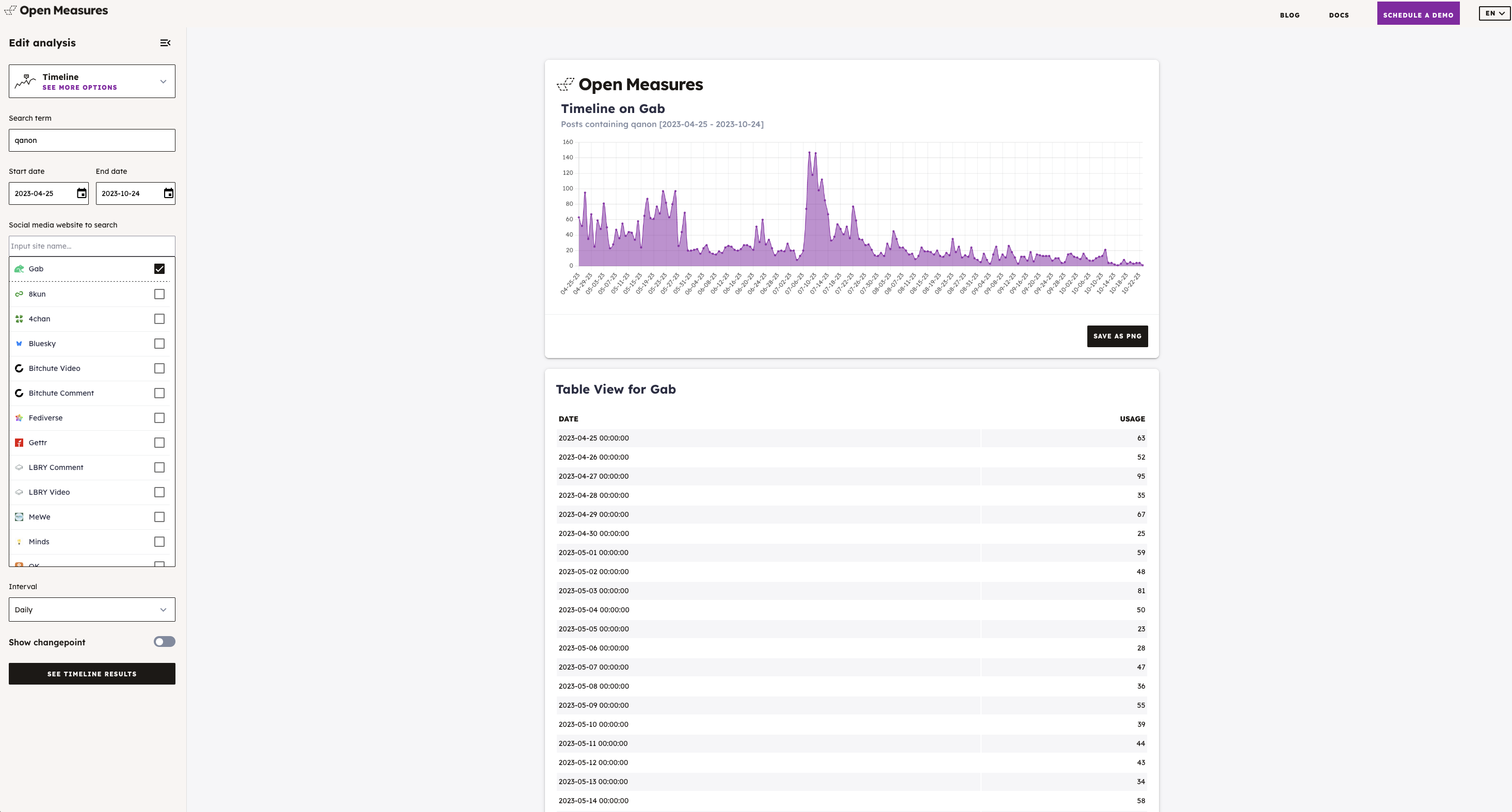Check the Bitchute Video checkbox
Screen dimensions: 1512x812
(x=159, y=368)
